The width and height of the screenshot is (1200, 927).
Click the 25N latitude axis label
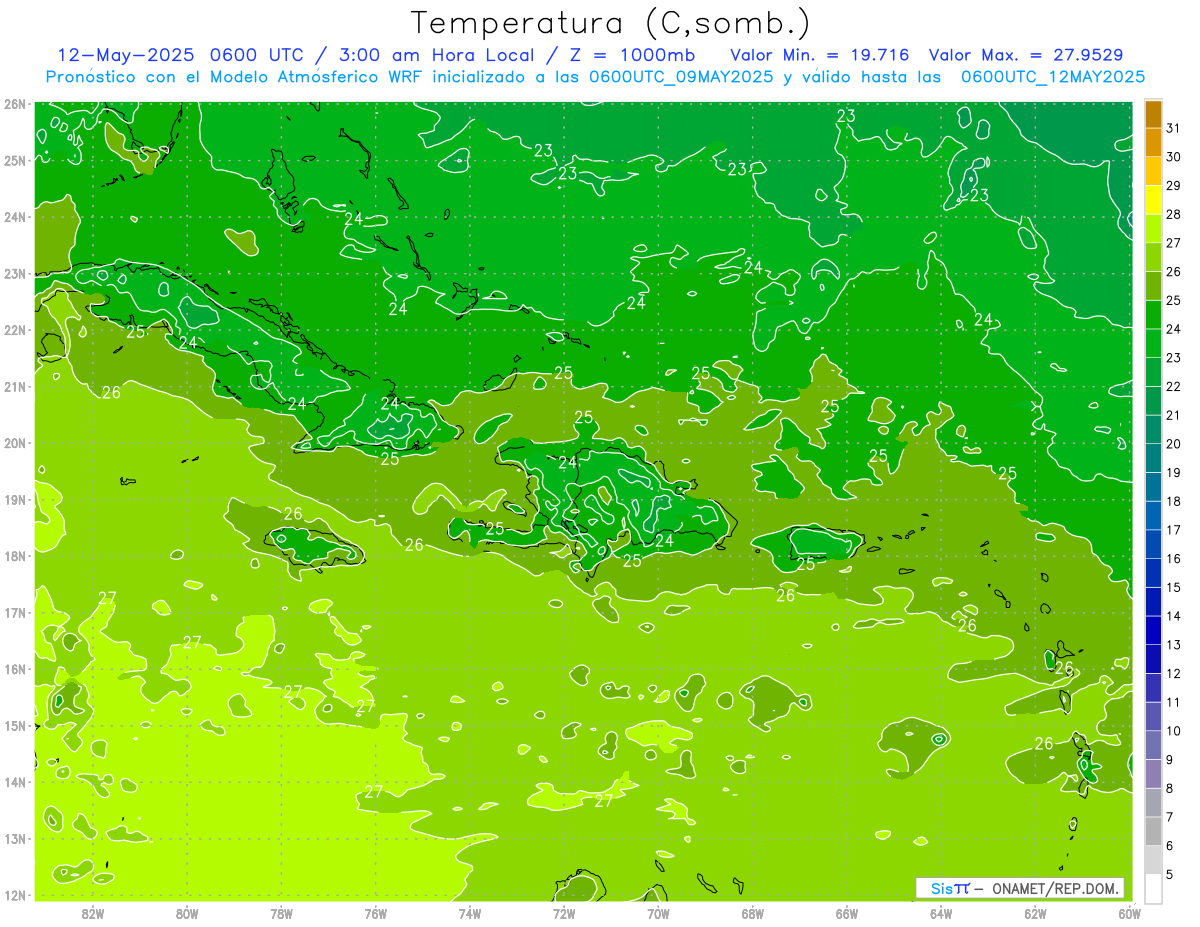tap(14, 160)
